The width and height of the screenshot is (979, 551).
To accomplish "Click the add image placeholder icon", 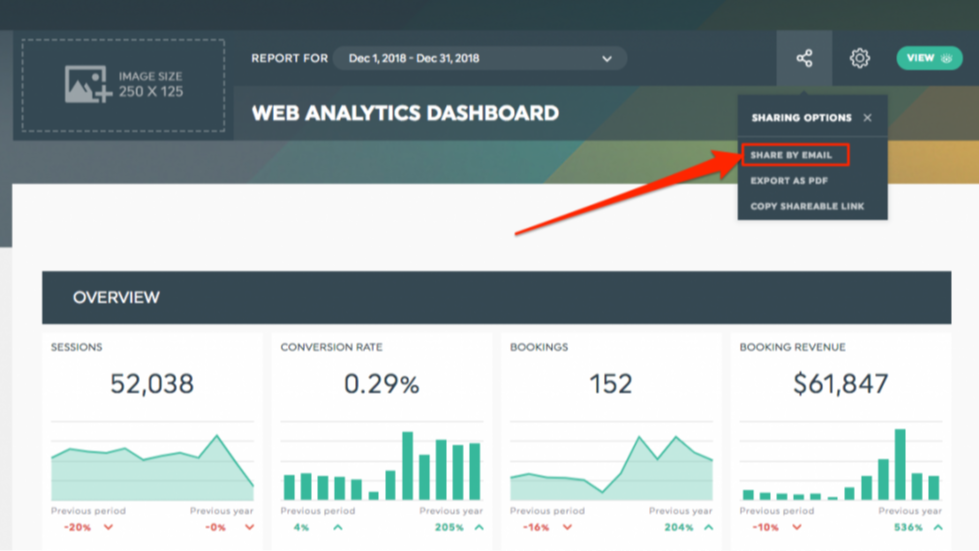I will (88, 85).
